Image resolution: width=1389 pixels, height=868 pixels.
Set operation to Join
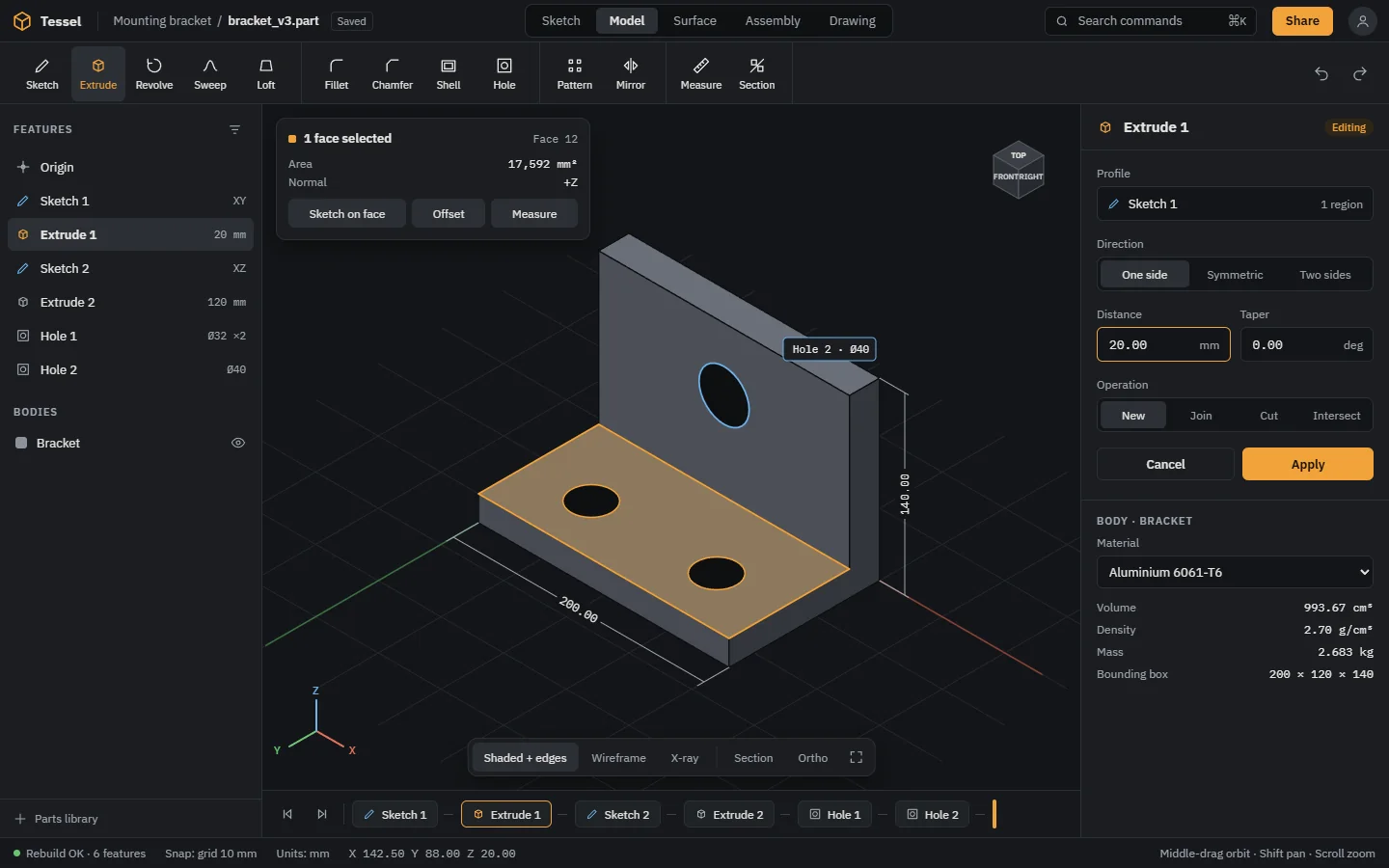pos(1201,416)
